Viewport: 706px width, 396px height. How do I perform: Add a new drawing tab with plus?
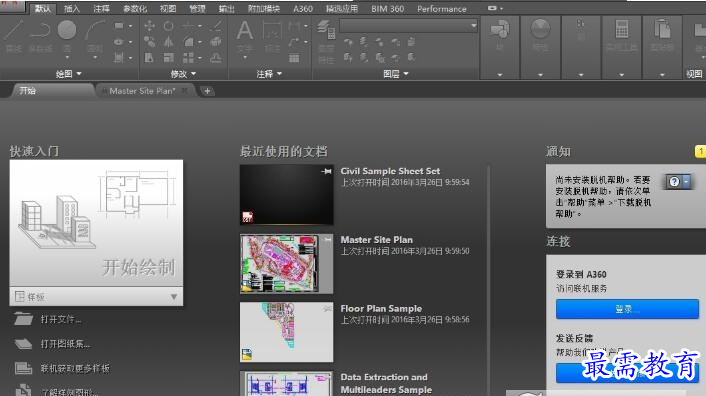coord(207,91)
